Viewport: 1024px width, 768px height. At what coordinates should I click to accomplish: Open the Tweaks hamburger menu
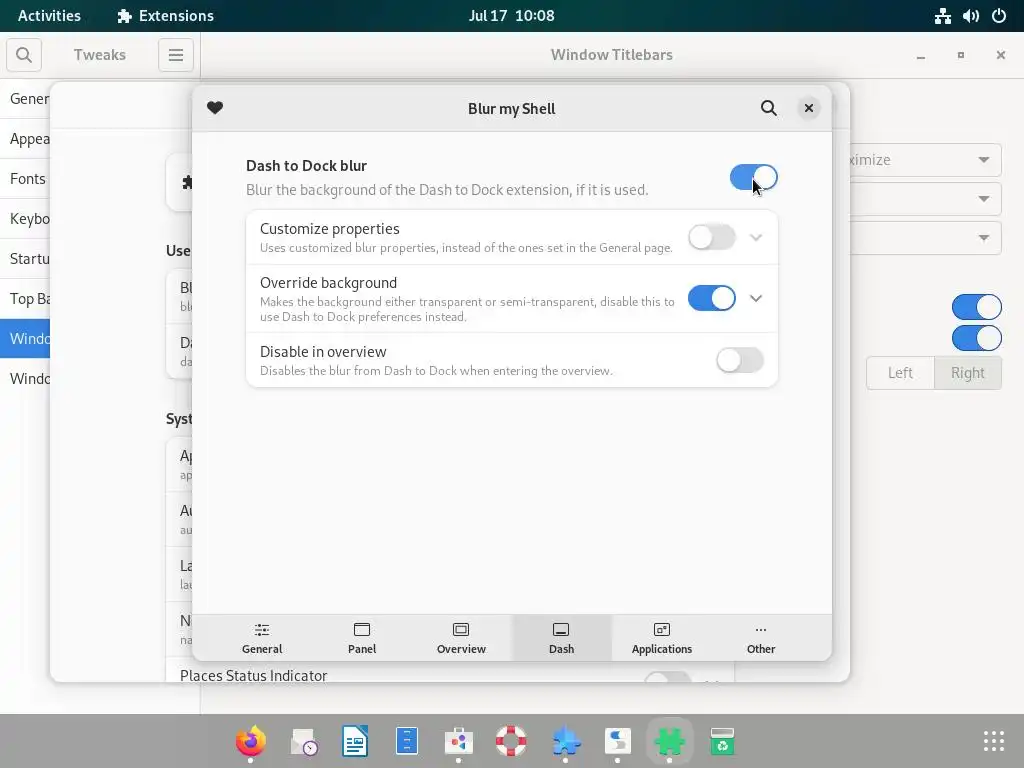click(176, 55)
